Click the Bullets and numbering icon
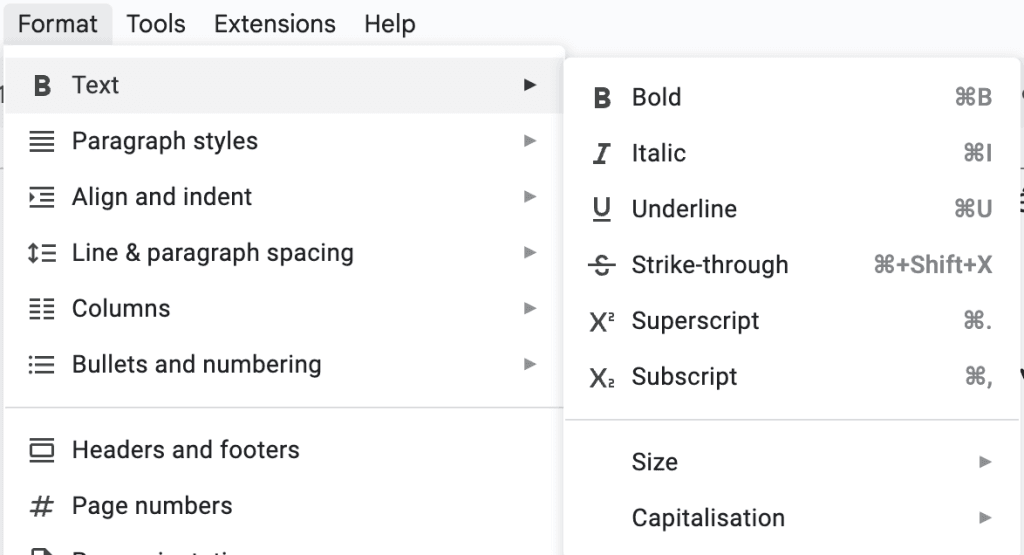Screen dimensions: 1024x555 (x=42, y=365)
